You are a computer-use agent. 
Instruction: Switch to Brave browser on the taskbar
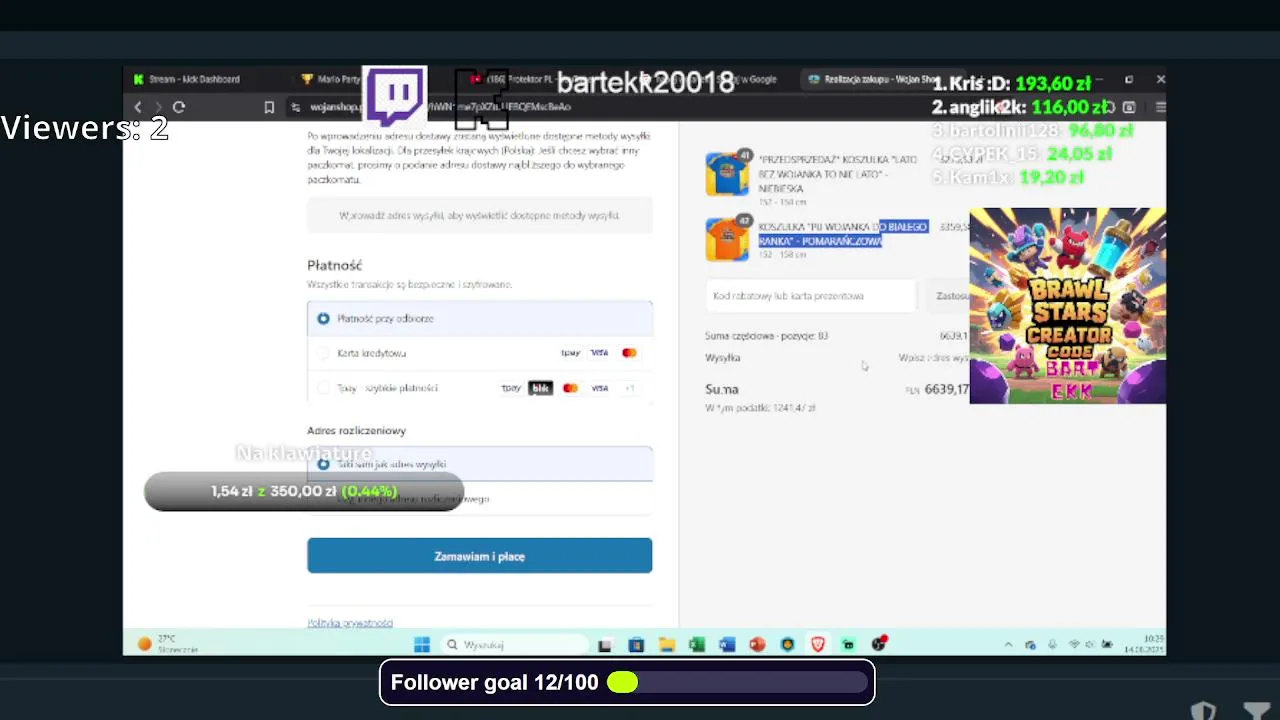[x=818, y=645]
